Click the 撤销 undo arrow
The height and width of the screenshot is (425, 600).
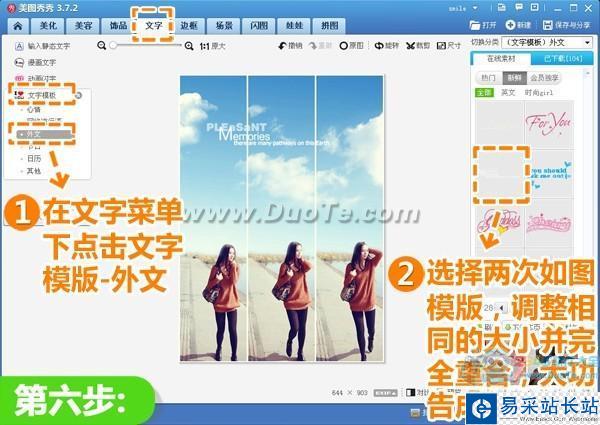pyautogui.click(x=290, y=46)
